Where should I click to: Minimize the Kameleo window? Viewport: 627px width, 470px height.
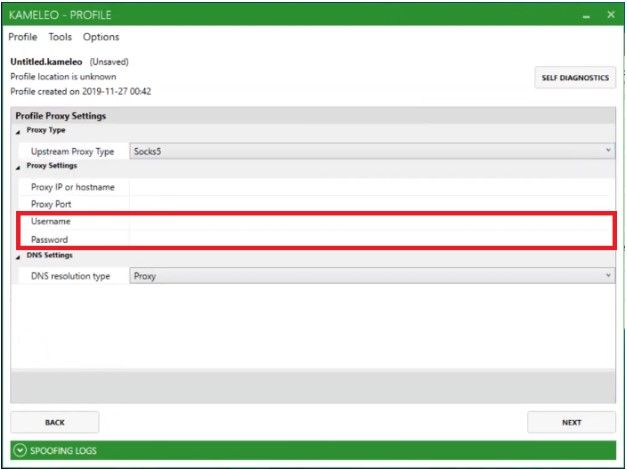(x=586, y=16)
